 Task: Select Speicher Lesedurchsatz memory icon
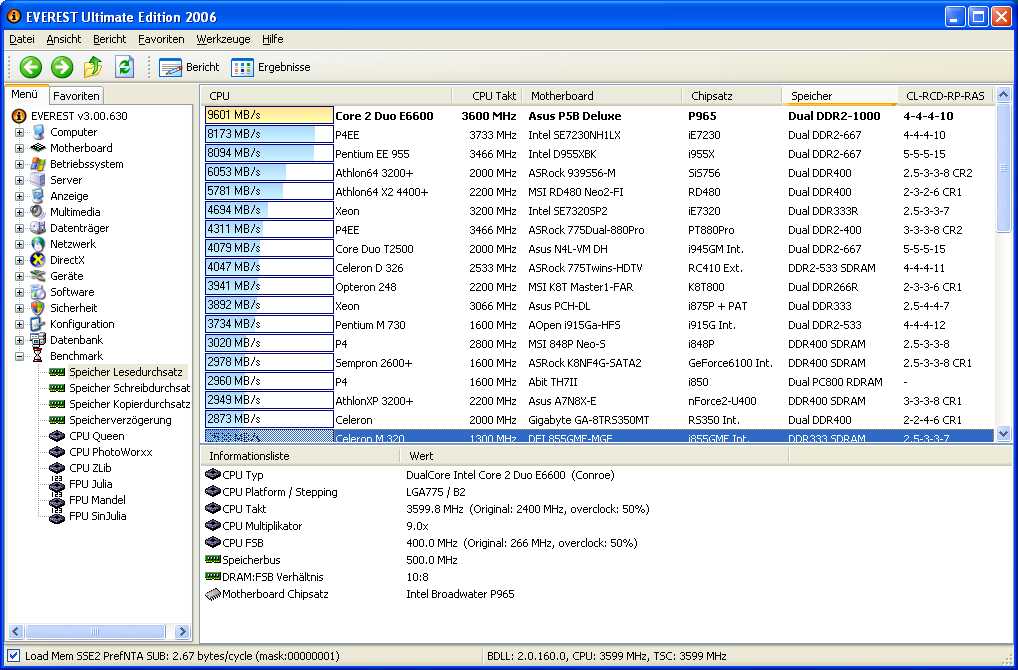[x=57, y=373]
